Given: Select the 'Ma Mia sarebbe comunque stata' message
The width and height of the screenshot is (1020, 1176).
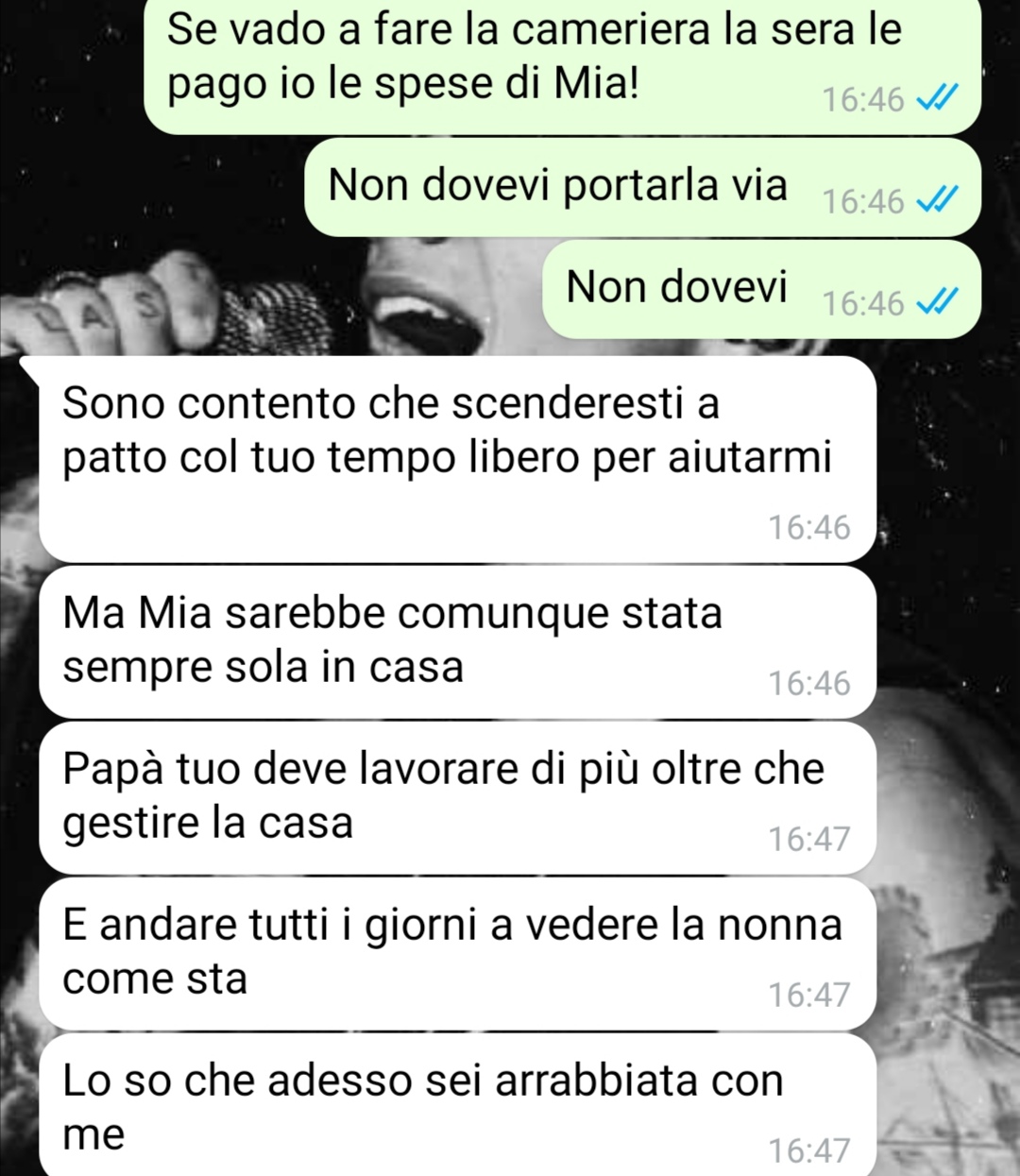Looking at the screenshot, I should coord(457,642).
